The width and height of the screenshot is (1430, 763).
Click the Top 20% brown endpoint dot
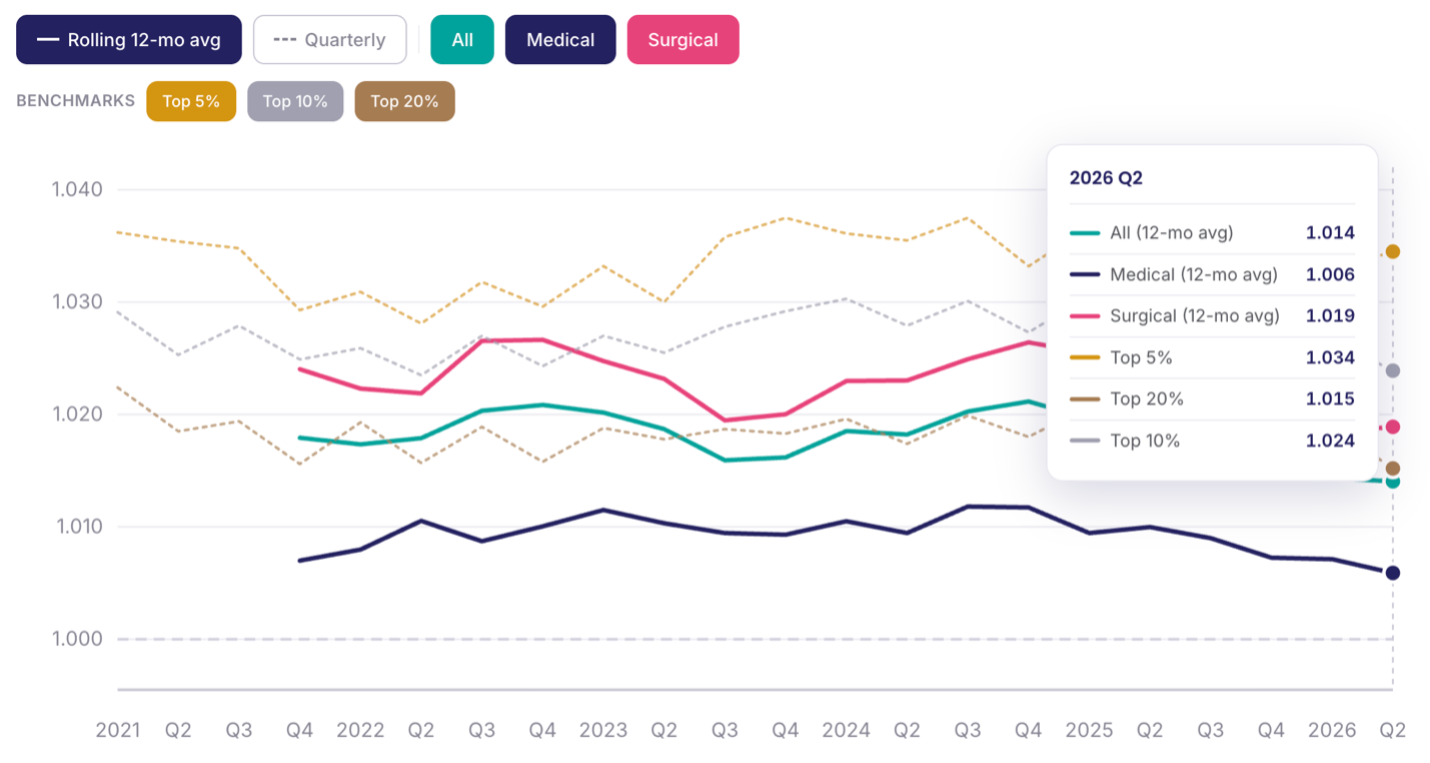(x=1392, y=469)
